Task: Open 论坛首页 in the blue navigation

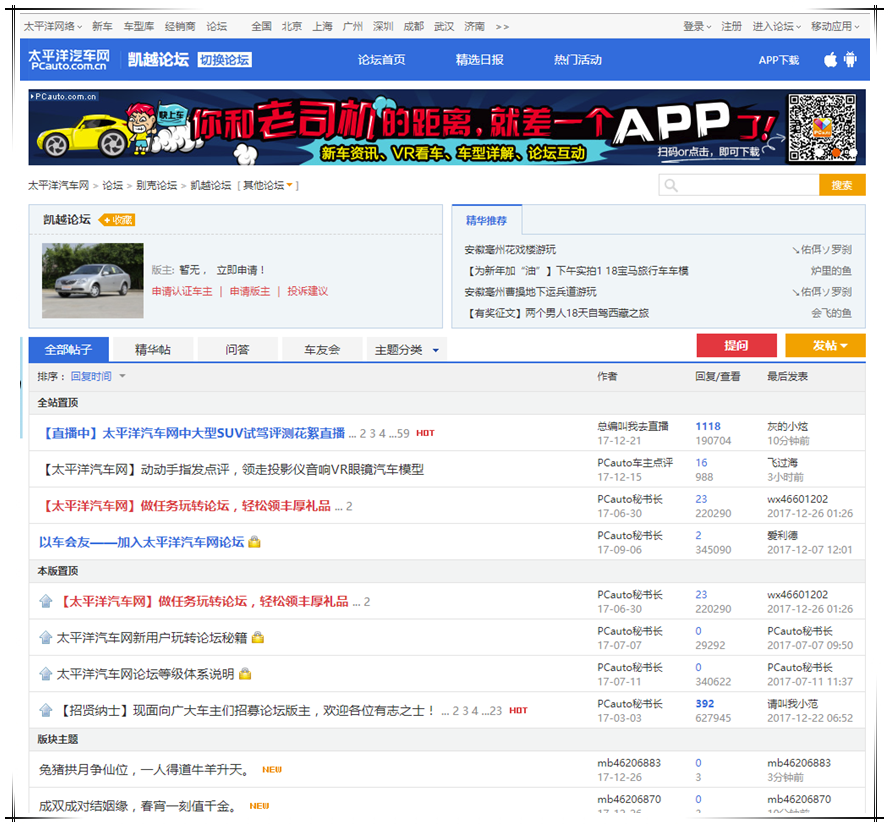Action: [x=382, y=60]
